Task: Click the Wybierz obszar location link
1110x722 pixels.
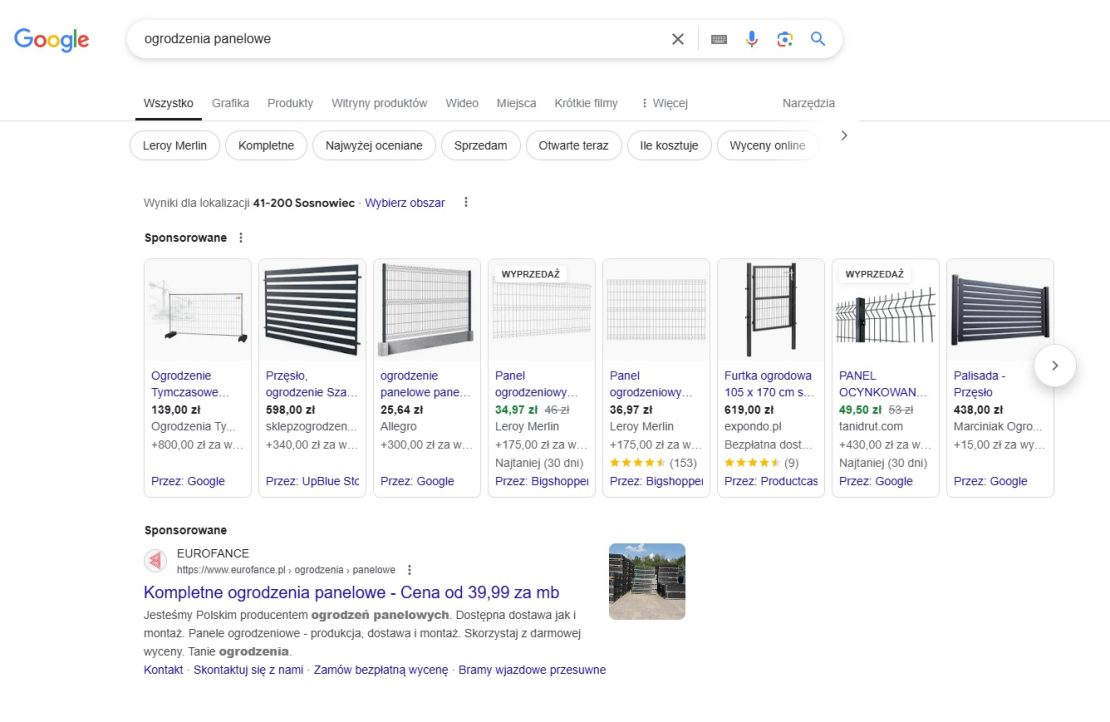Action: (405, 203)
